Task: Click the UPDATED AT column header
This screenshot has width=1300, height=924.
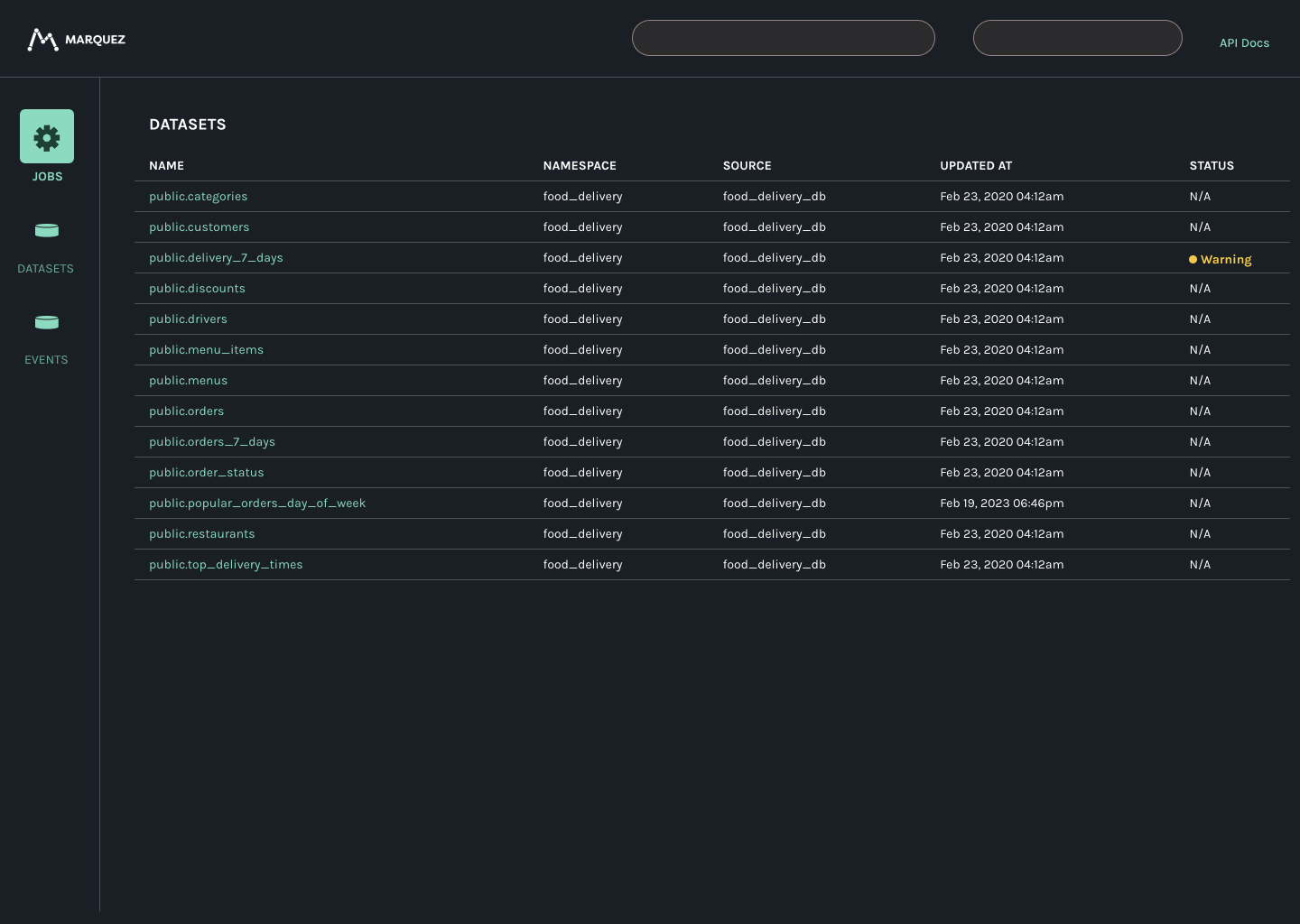Action: pos(976,166)
